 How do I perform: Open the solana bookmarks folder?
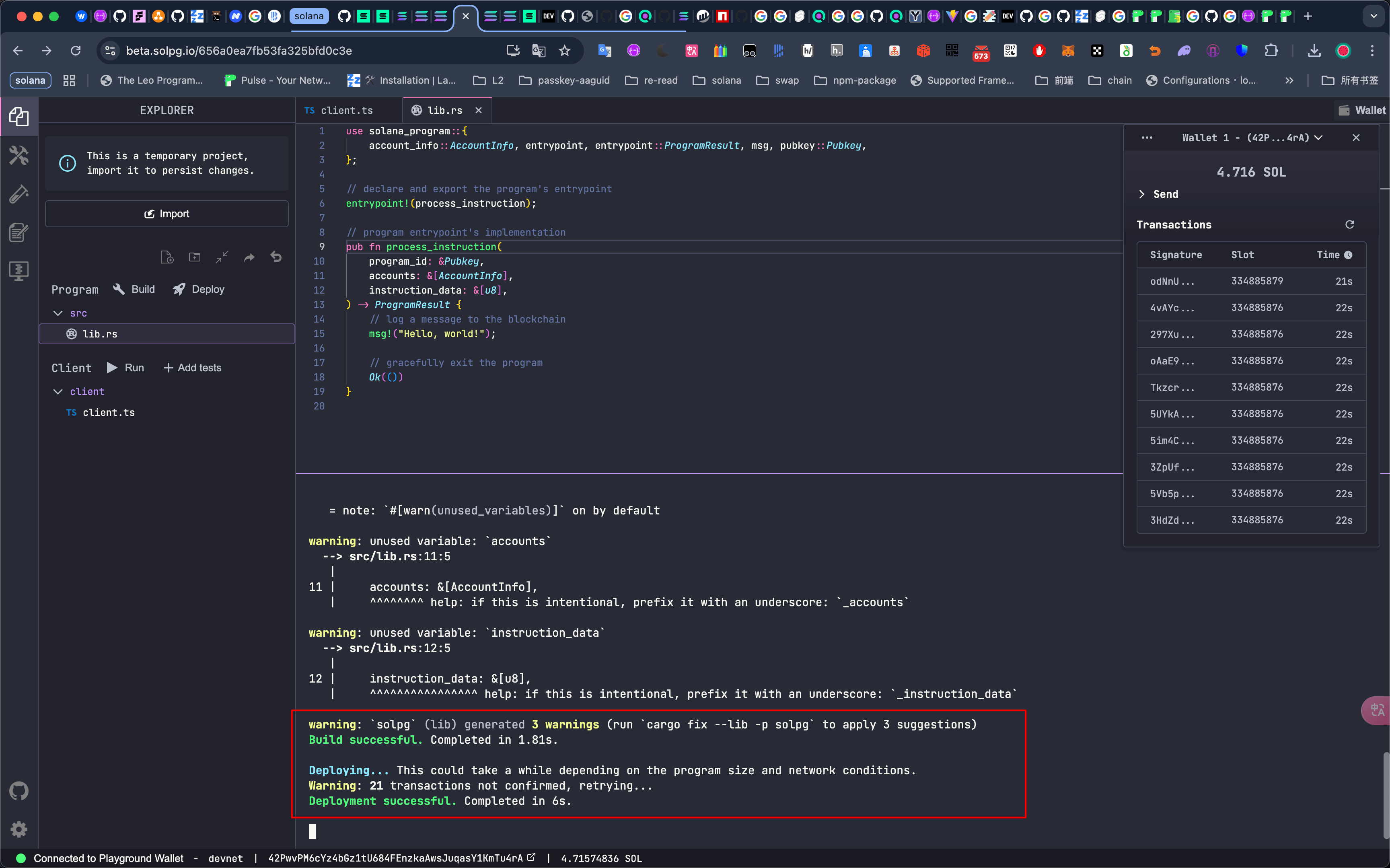point(718,80)
